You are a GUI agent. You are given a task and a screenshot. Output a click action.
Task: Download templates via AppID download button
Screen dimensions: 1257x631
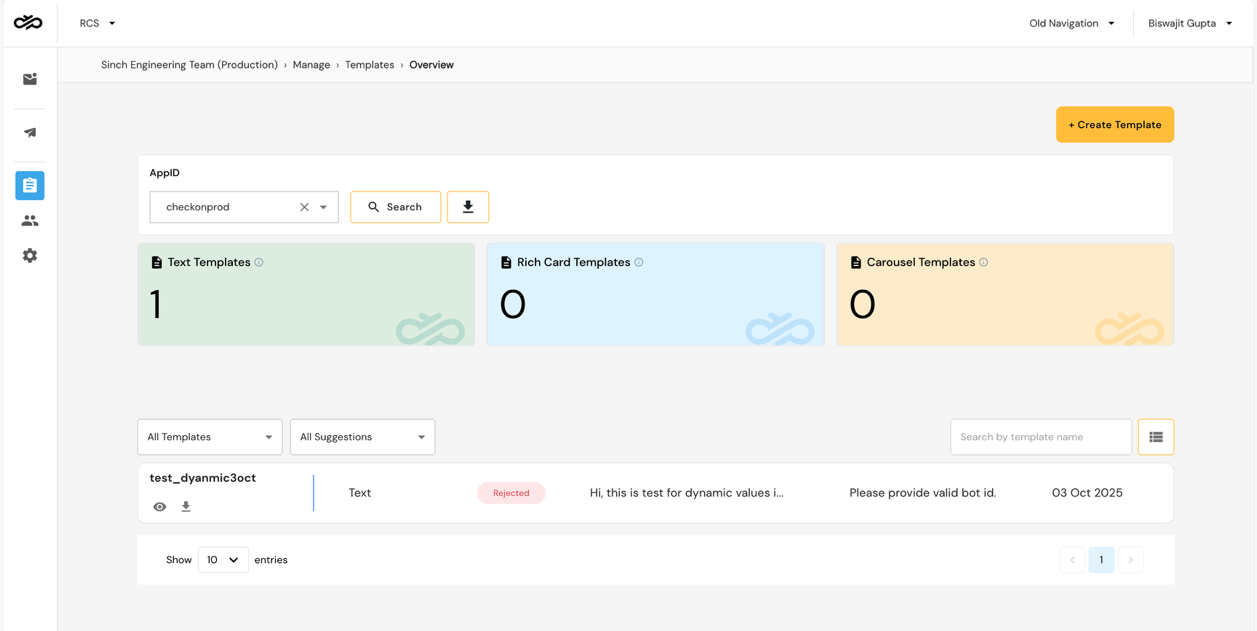coord(468,207)
